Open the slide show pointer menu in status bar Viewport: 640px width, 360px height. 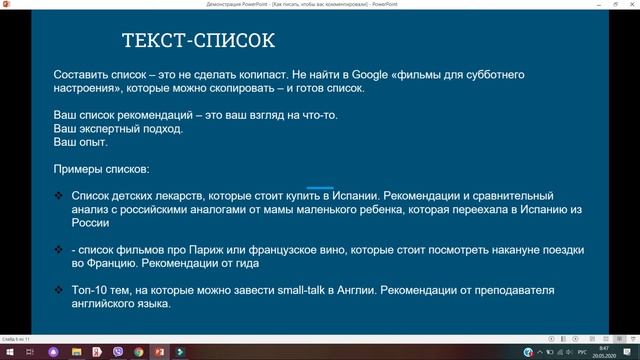coord(563,339)
